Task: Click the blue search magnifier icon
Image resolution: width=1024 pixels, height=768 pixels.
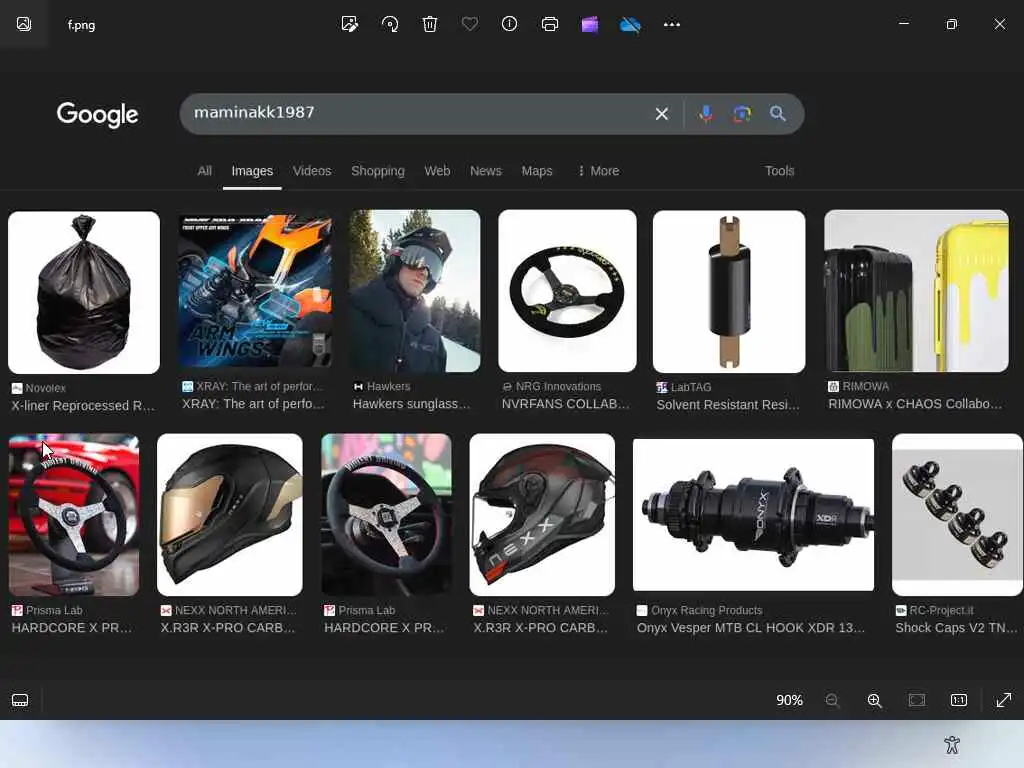Action: click(777, 114)
